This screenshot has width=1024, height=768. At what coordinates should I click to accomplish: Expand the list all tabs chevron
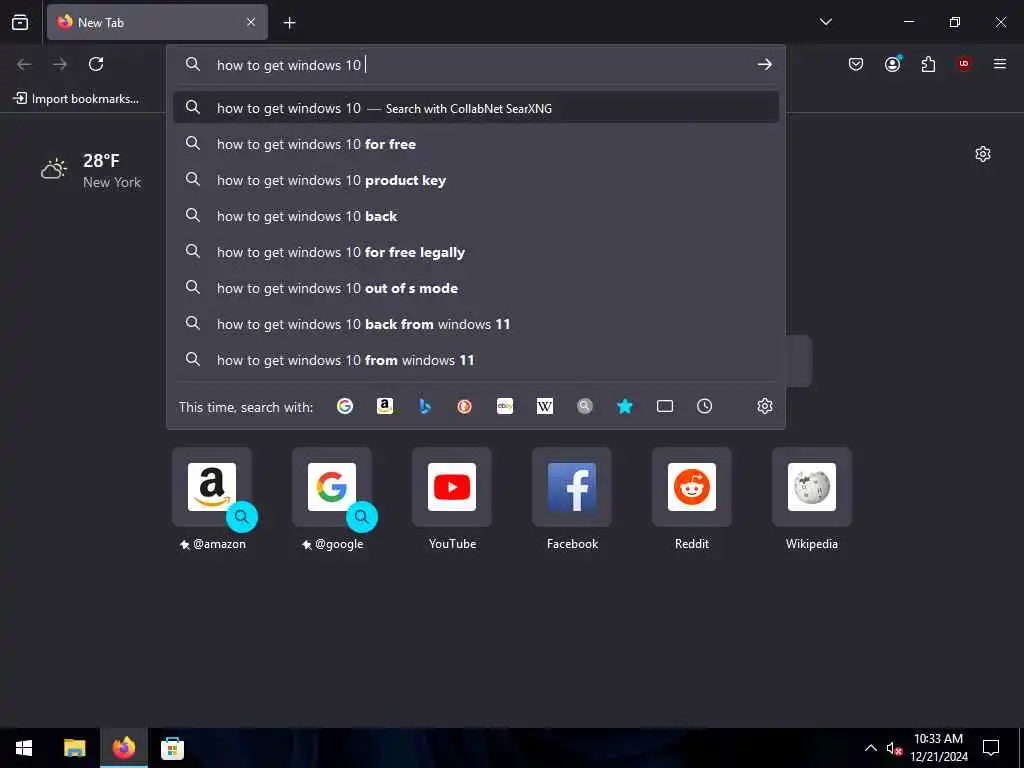pos(825,22)
